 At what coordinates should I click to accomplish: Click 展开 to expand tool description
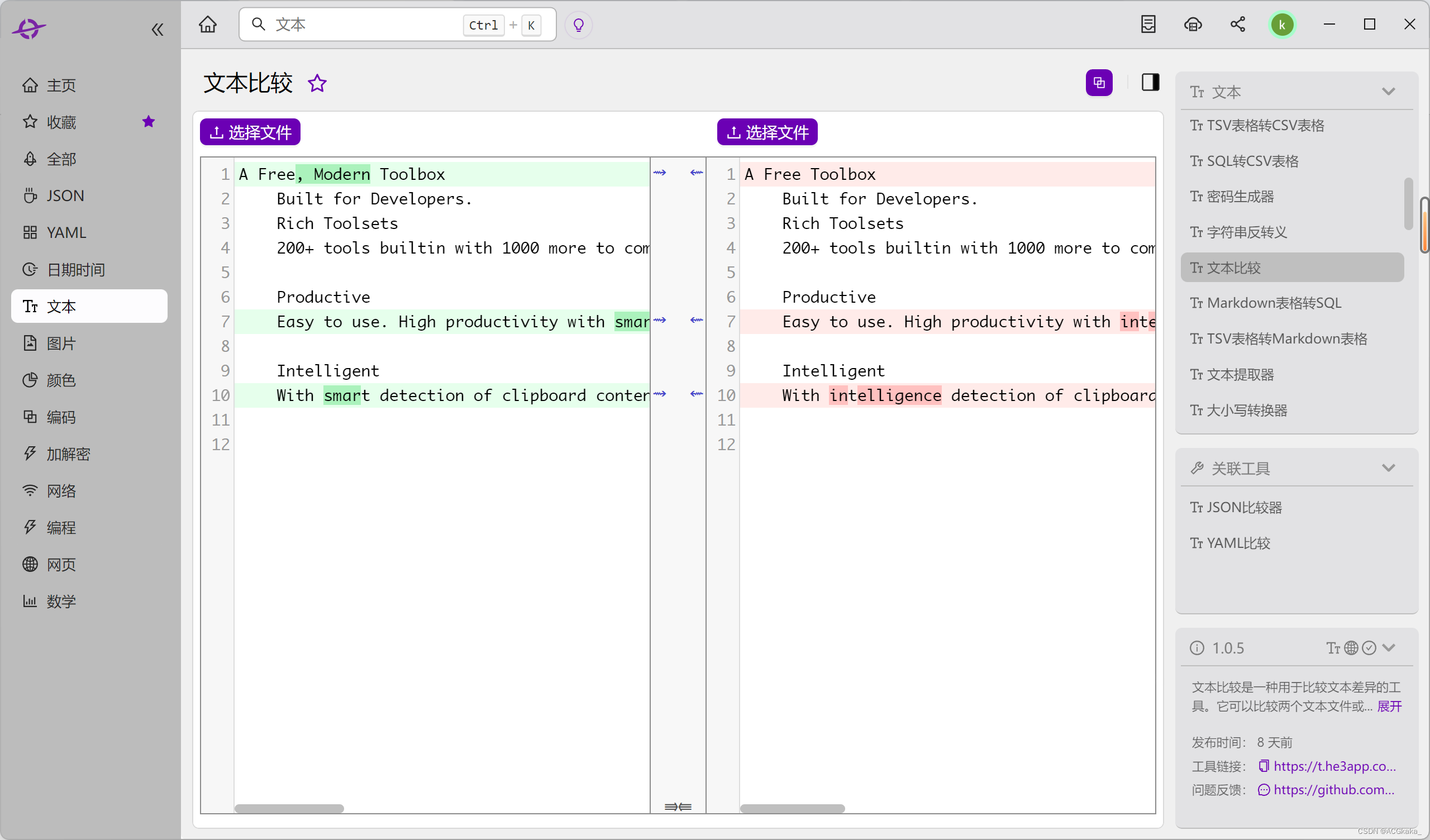coord(1389,706)
